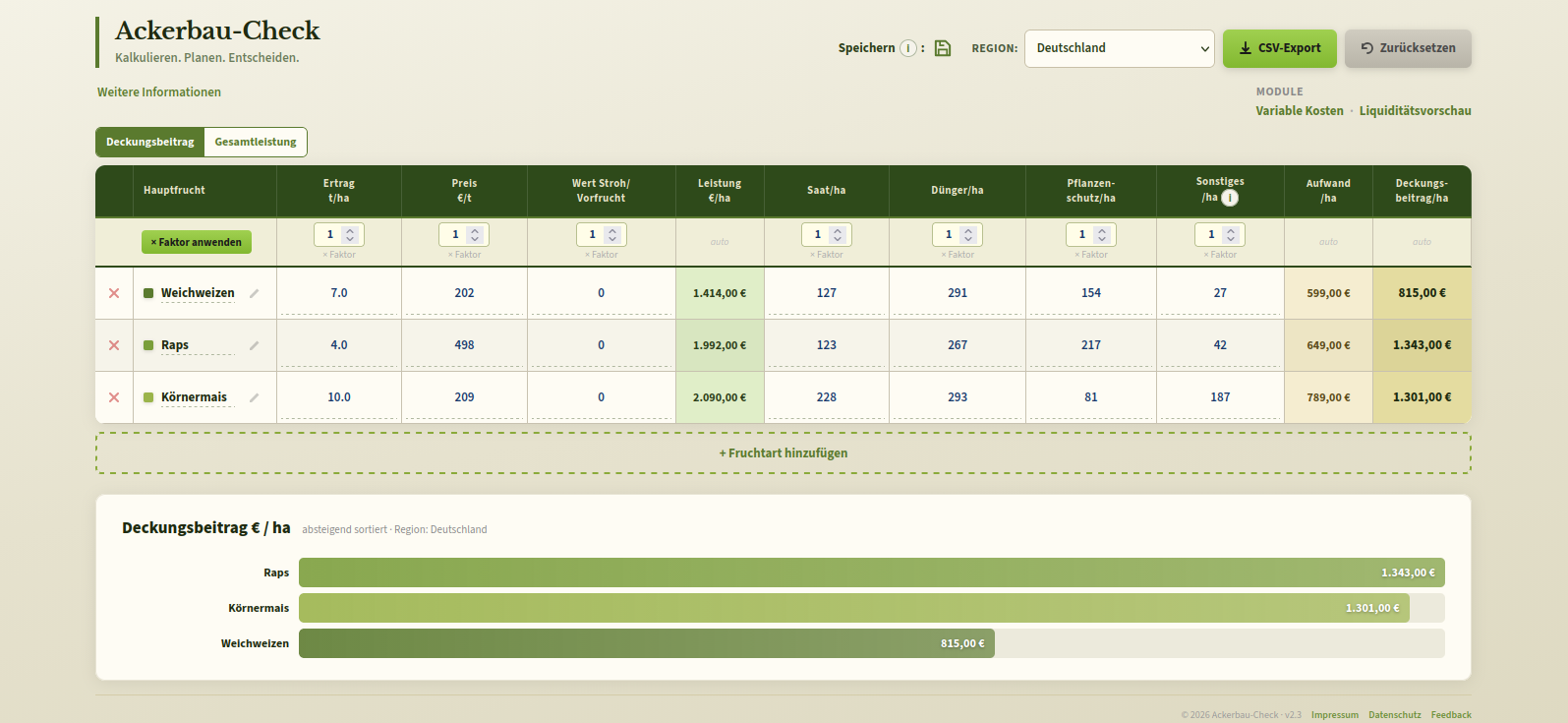Adjust the Preis factor stepper
This screenshot has width=1568, height=723.
(474, 235)
